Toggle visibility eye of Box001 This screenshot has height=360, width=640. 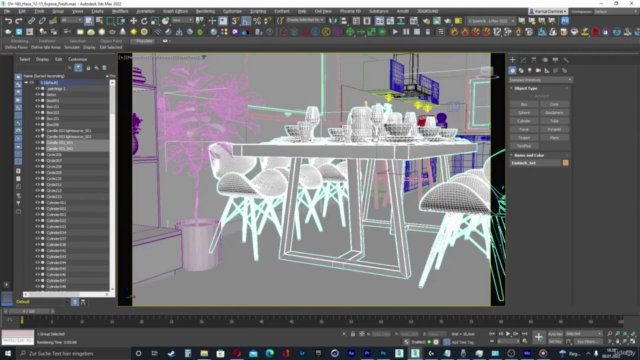pos(38,100)
